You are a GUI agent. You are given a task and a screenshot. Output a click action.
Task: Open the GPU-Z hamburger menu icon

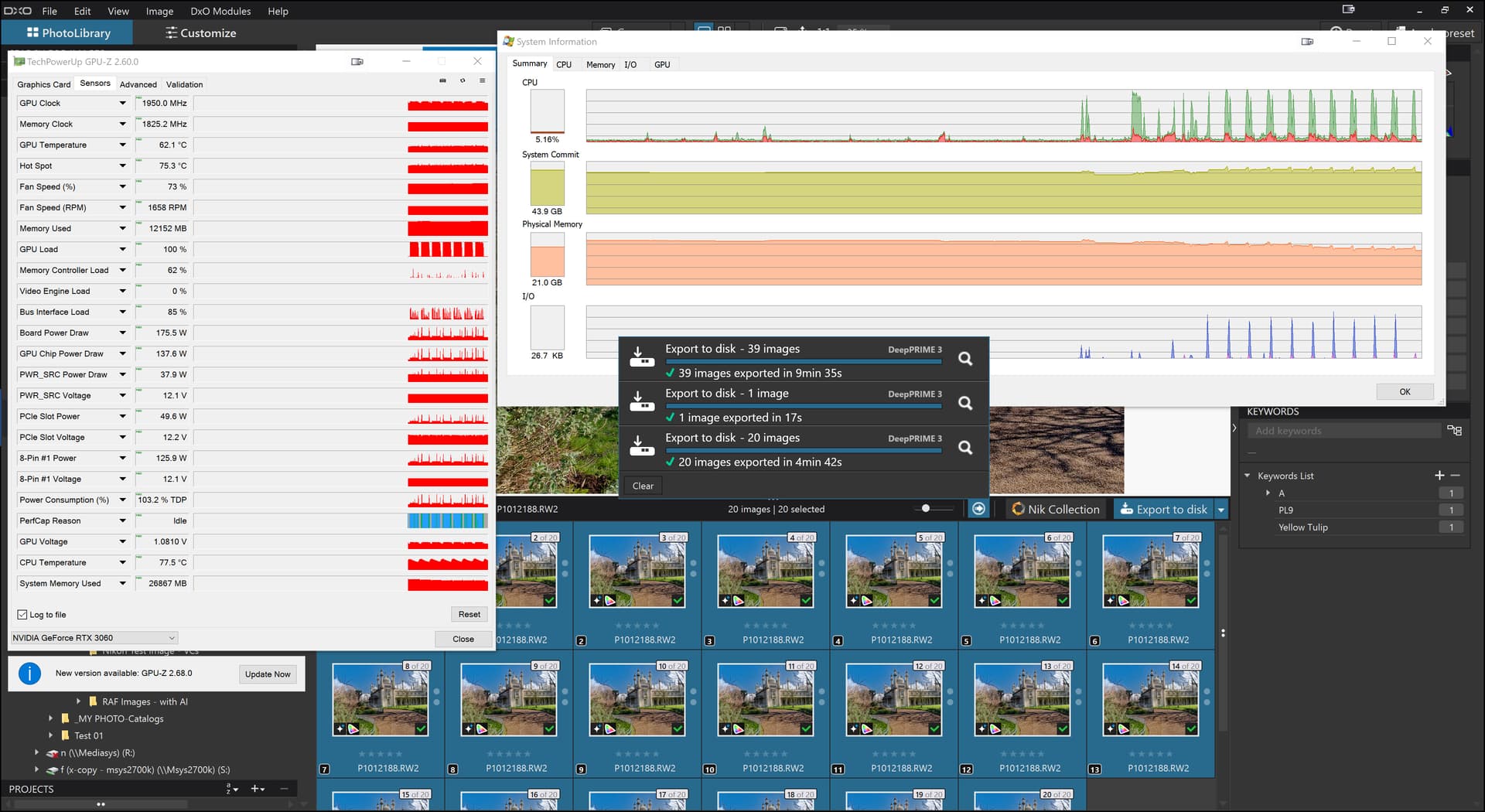pyautogui.click(x=483, y=81)
